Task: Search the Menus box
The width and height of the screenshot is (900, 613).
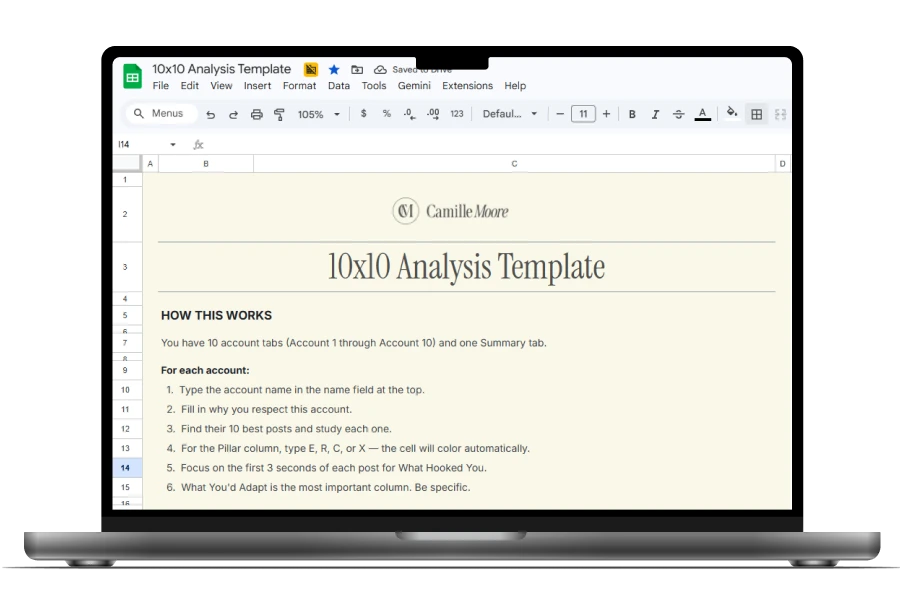Action: (x=161, y=114)
